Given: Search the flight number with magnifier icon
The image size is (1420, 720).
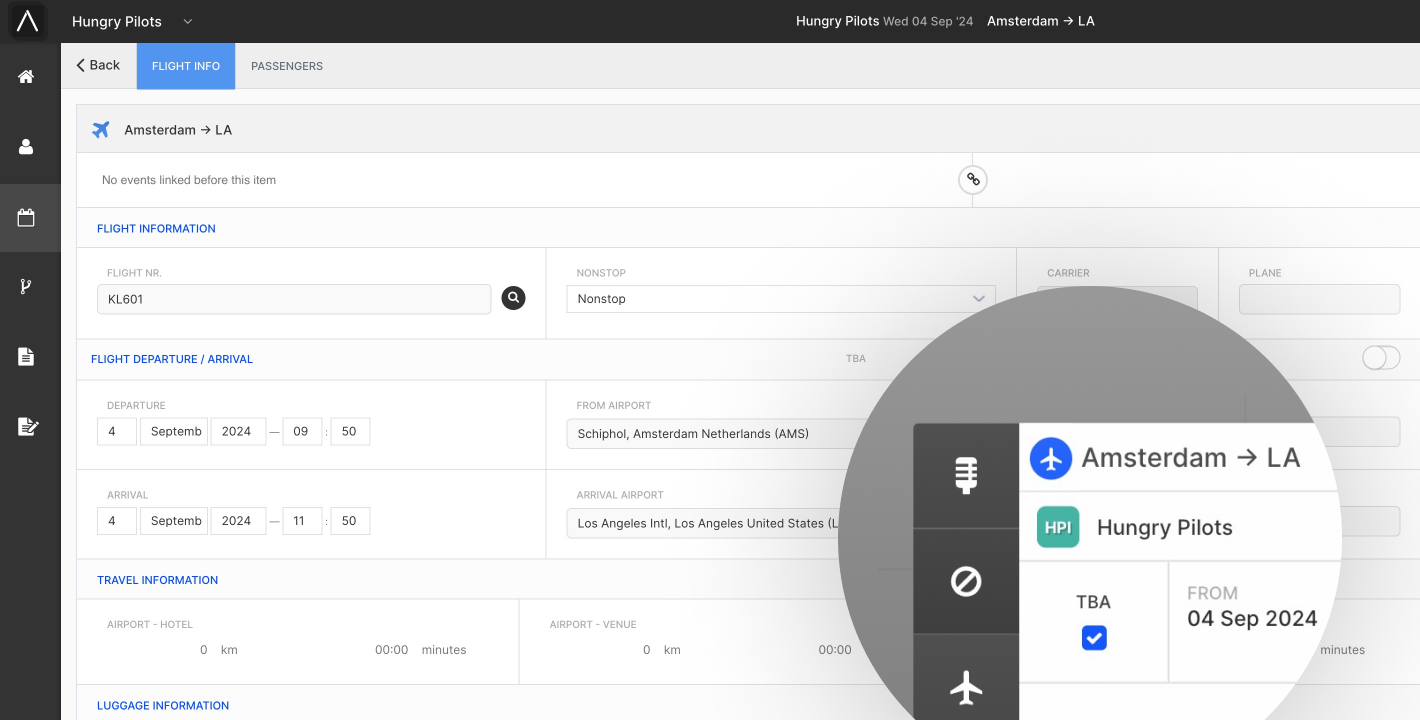Looking at the screenshot, I should pyautogui.click(x=513, y=298).
